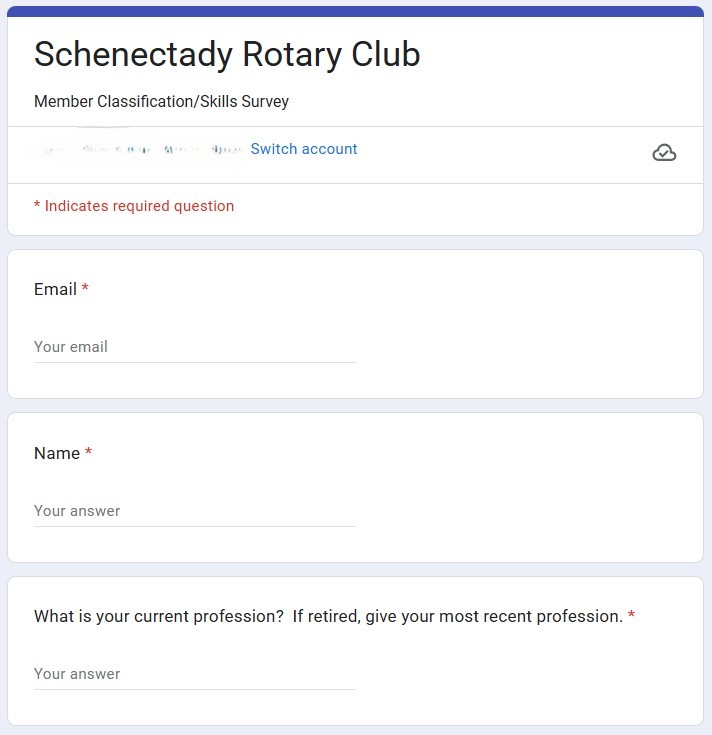Click the cloud draft-saved icon
The width and height of the screenshot is (712, 735).
tap(664, 152)
